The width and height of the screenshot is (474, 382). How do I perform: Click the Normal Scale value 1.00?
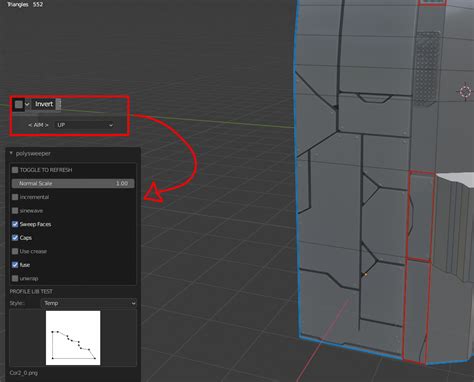pyautogui.click(x=122, y=183)
